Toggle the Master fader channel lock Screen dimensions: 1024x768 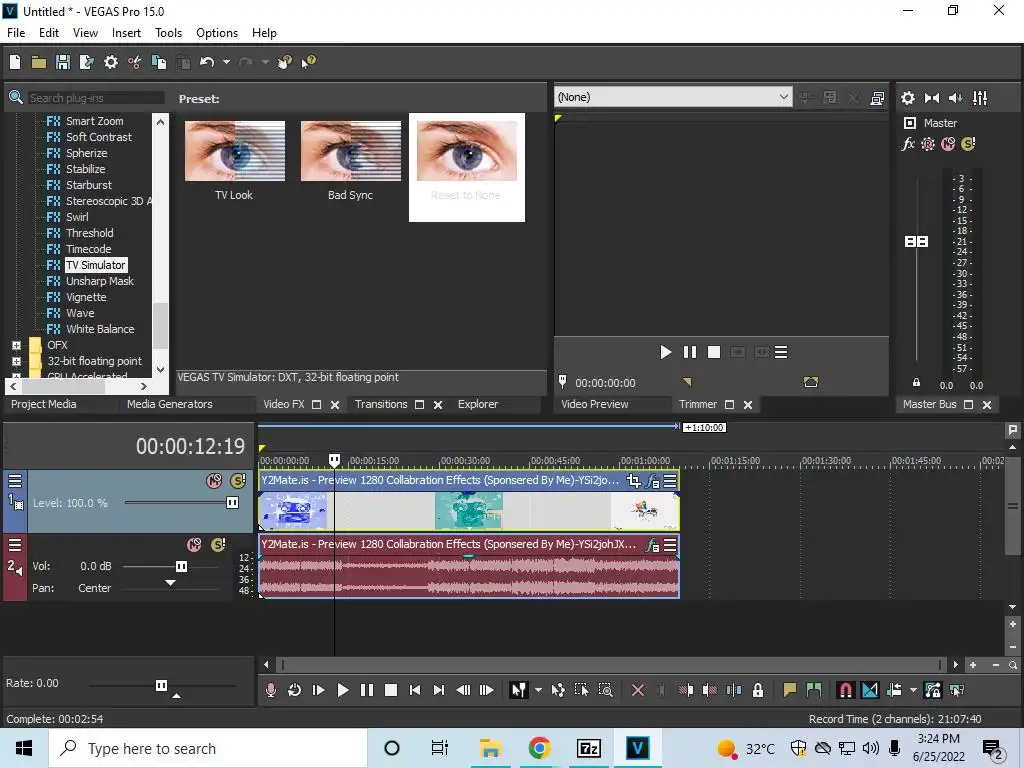pos(916,383)
